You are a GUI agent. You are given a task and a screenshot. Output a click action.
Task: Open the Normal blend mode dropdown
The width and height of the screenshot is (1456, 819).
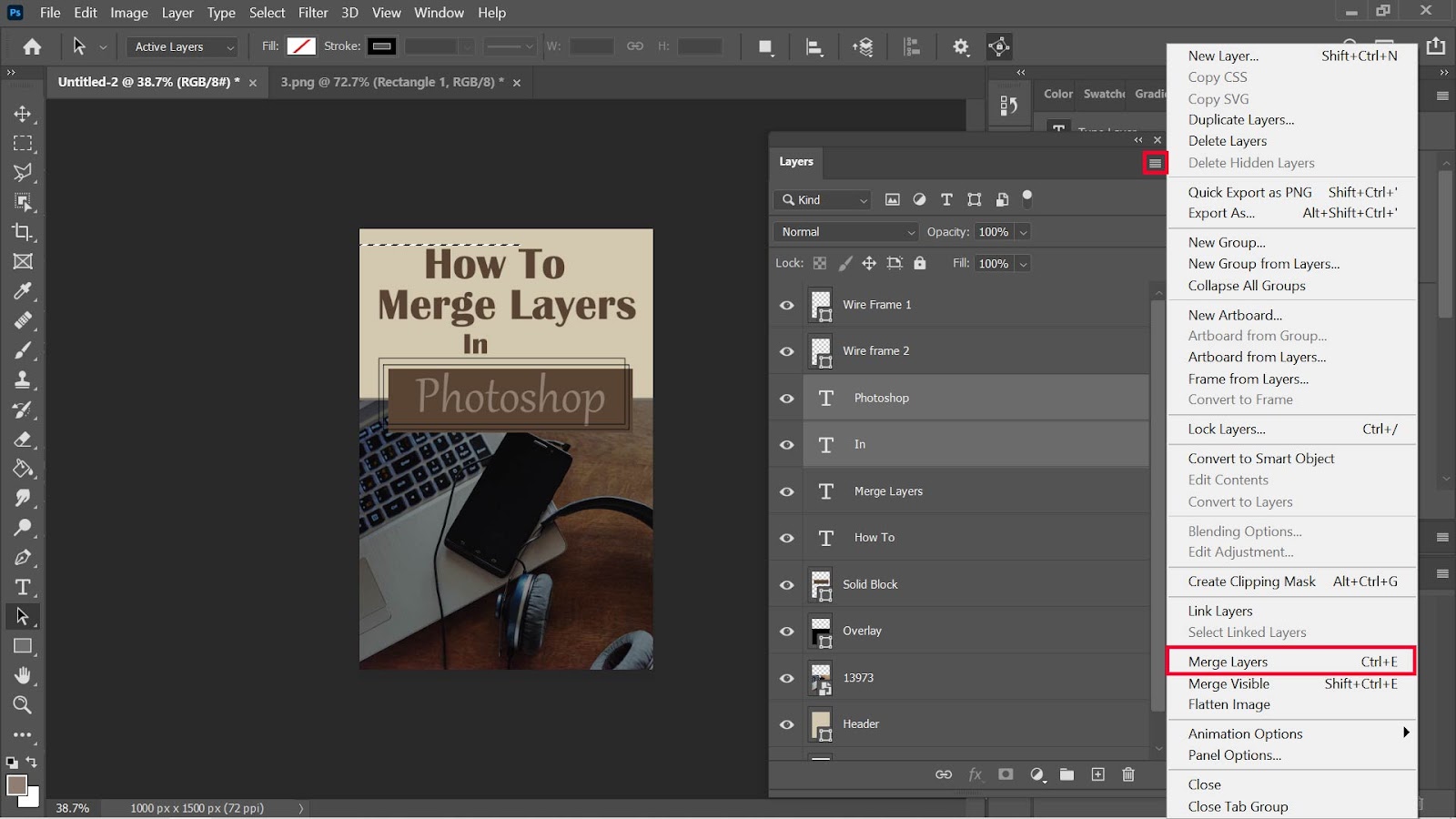pos(846,232)
